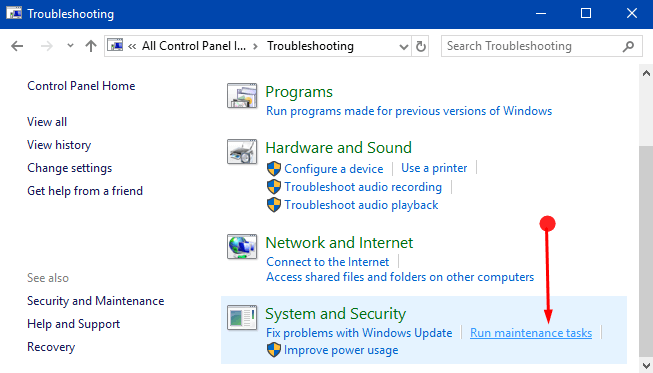Click shield icon beside Troubleshoot audio recording
653x373 pixels.
[x=274, y=187]
